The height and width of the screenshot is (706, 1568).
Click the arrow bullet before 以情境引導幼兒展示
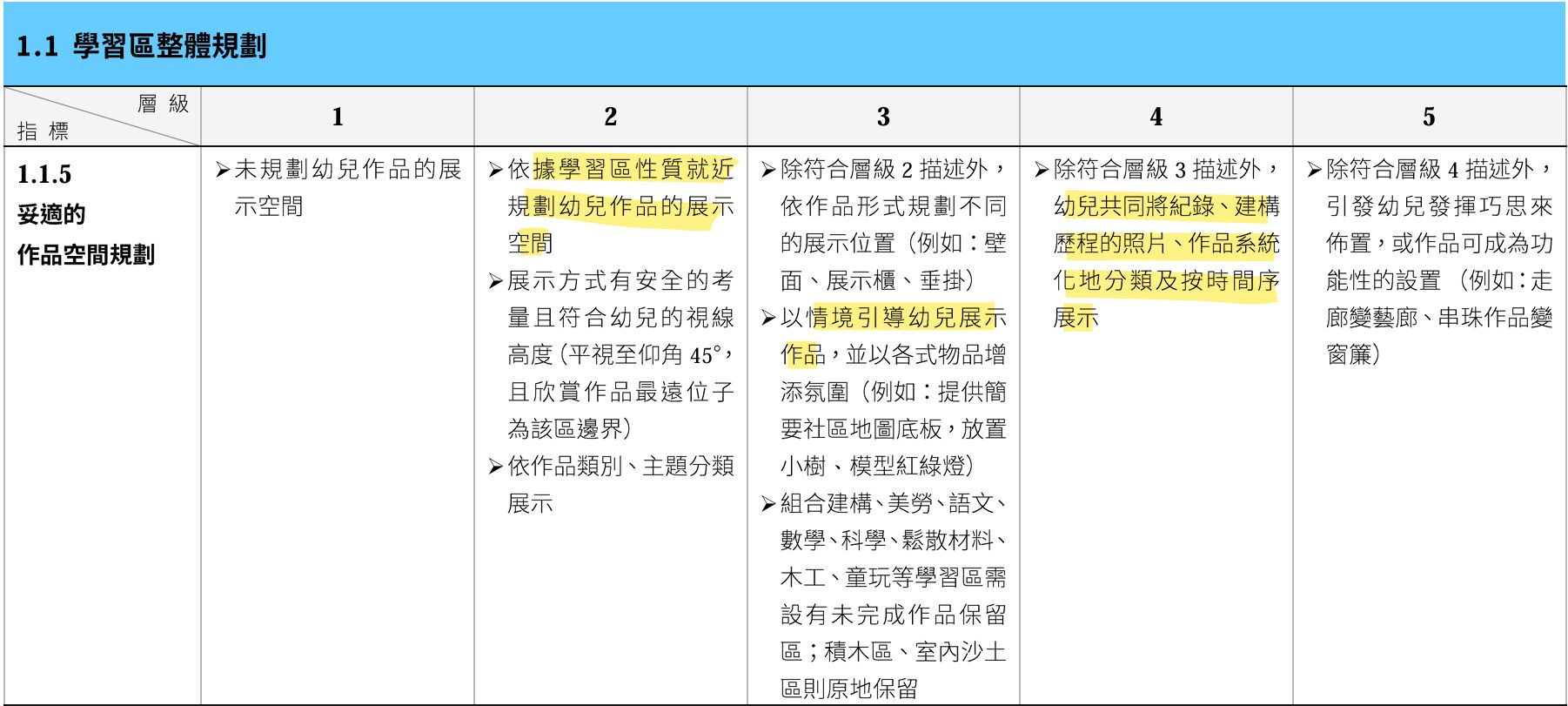pos(768,319)
